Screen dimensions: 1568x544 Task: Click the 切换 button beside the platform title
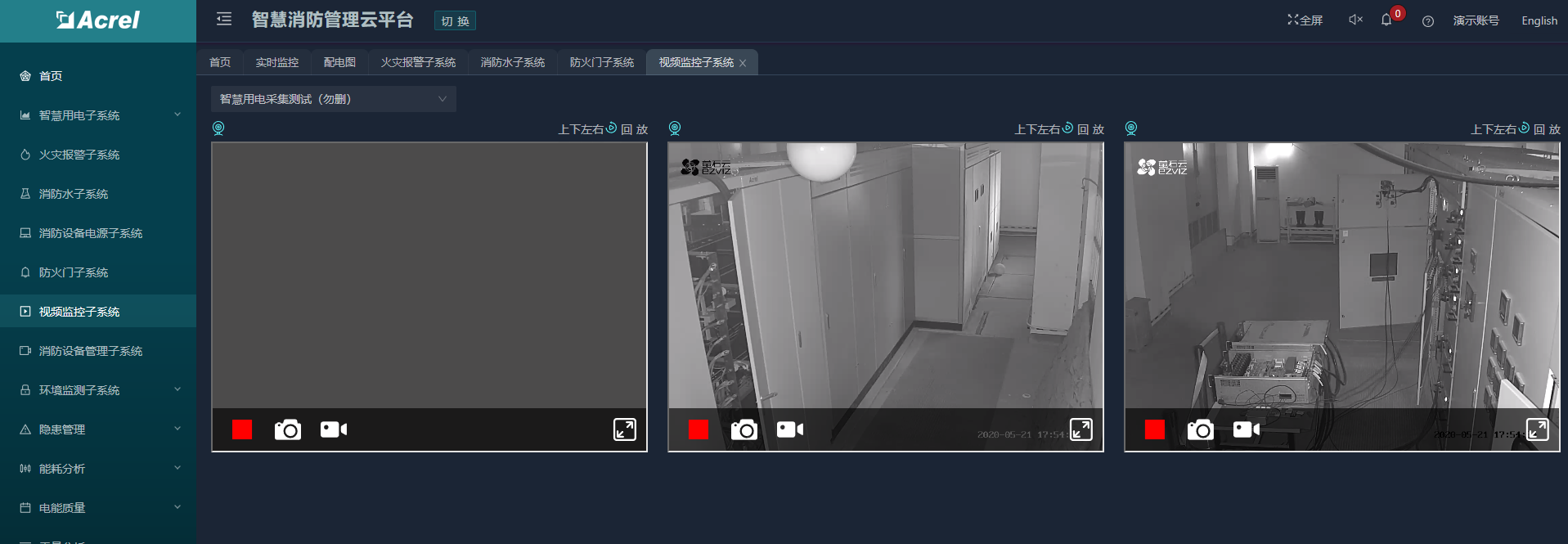click(x=455, y=20)
